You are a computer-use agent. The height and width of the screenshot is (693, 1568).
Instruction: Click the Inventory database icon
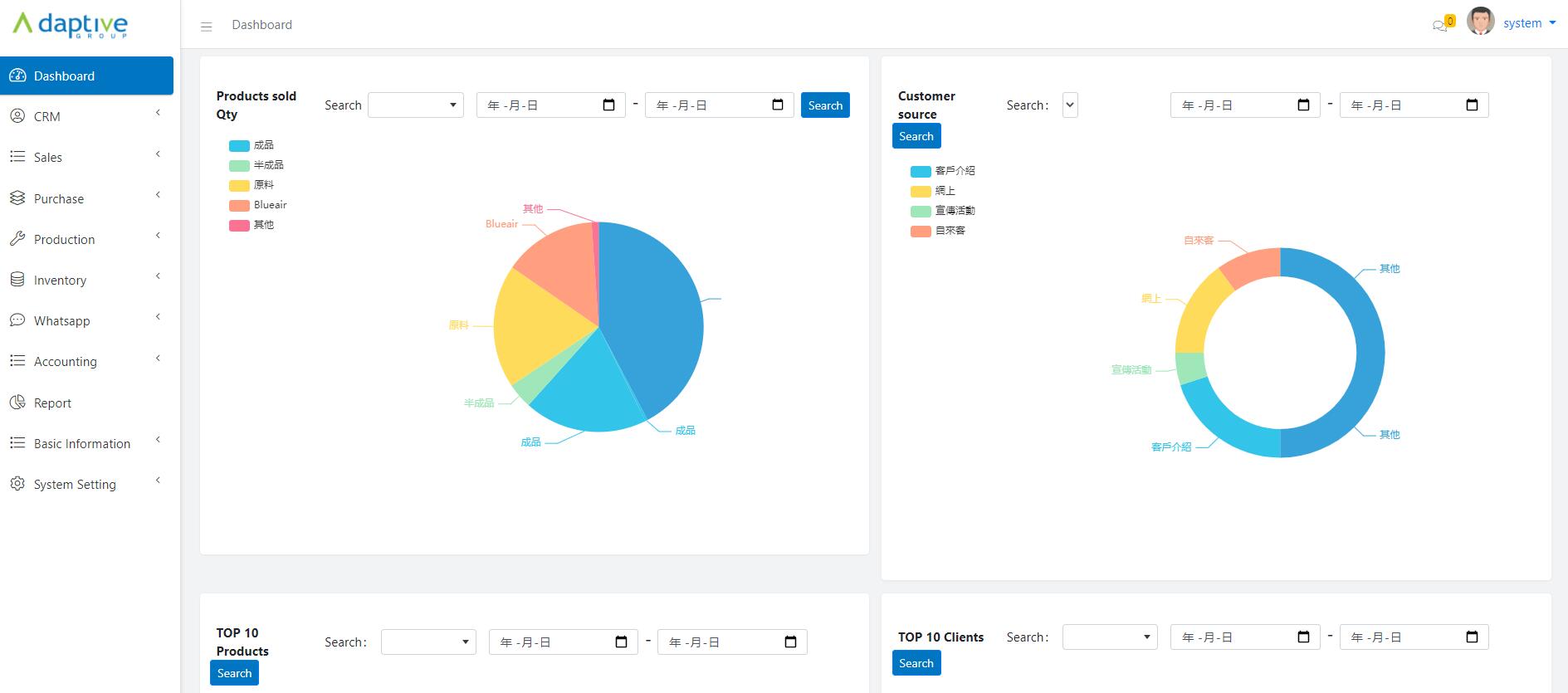pyautogui.click(x=17, y=280)
